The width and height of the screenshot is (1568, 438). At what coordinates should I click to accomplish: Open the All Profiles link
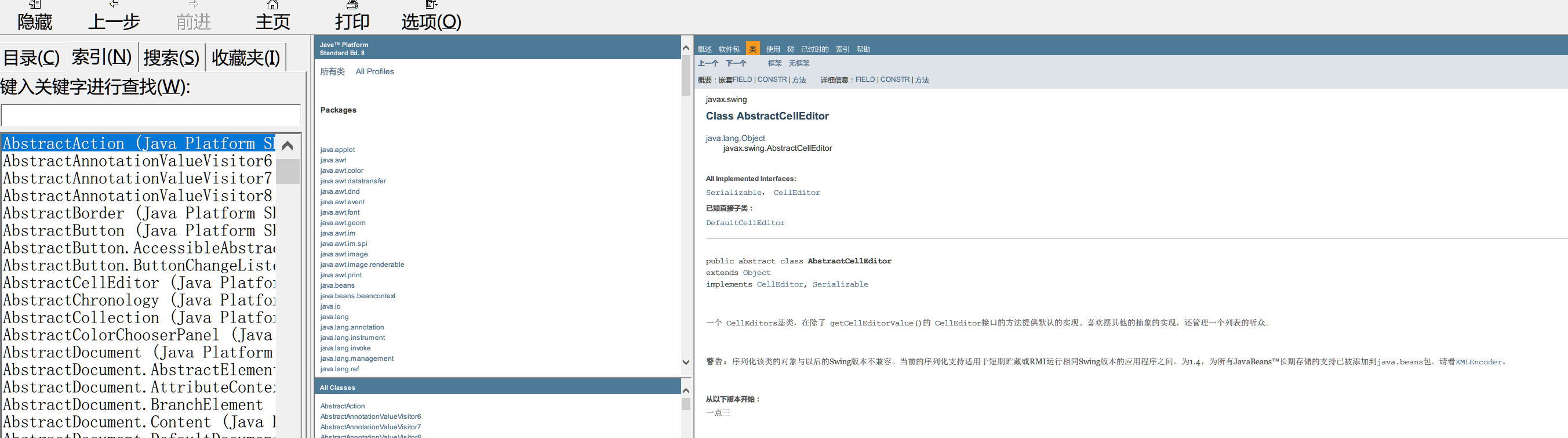click(374, 71)
